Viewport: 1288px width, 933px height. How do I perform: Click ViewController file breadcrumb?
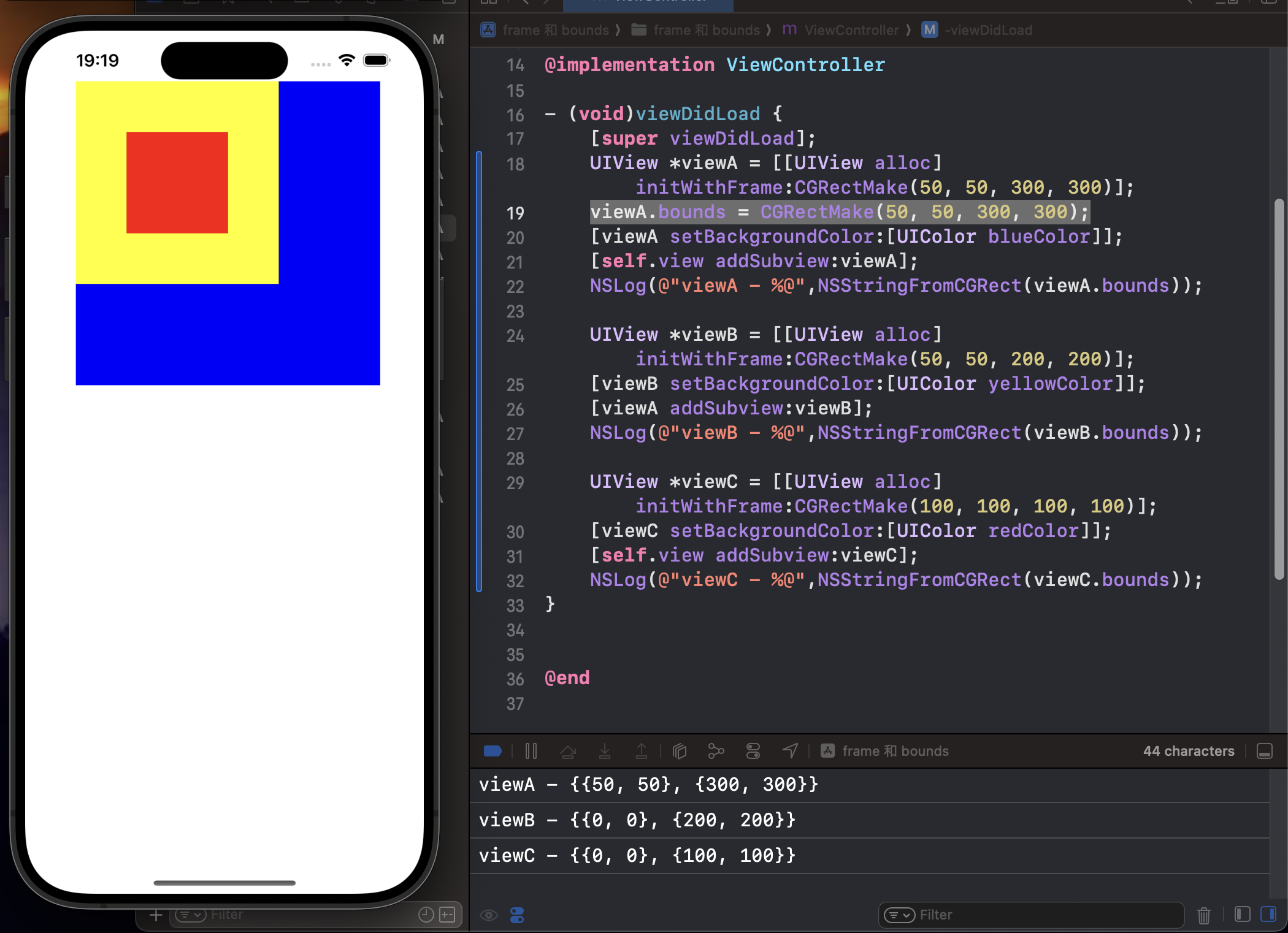point(841,30)
